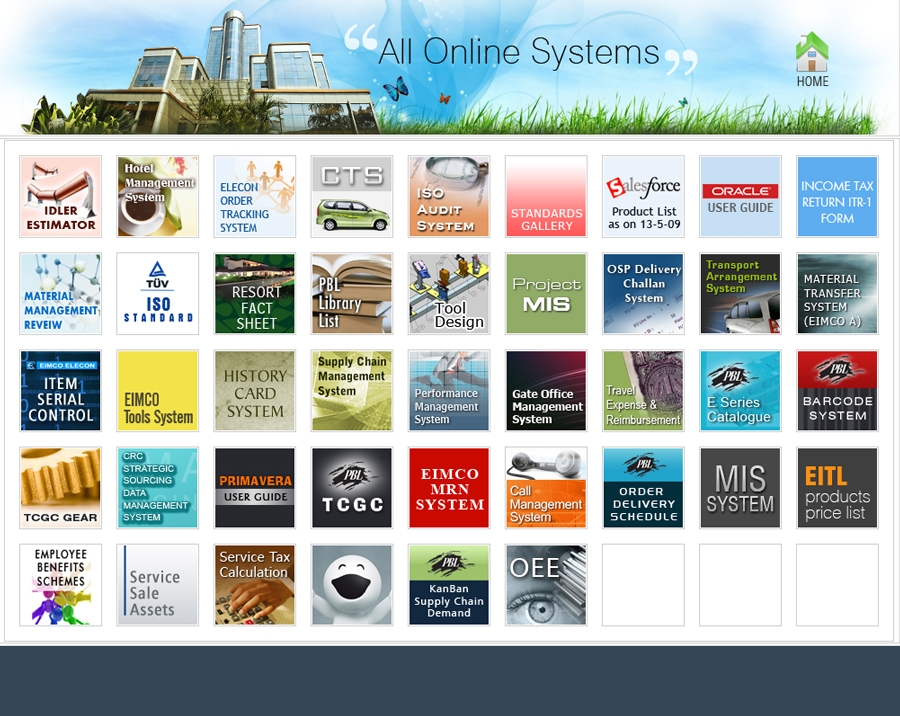Open the OEE eye tile

click(x=546, y=585)
